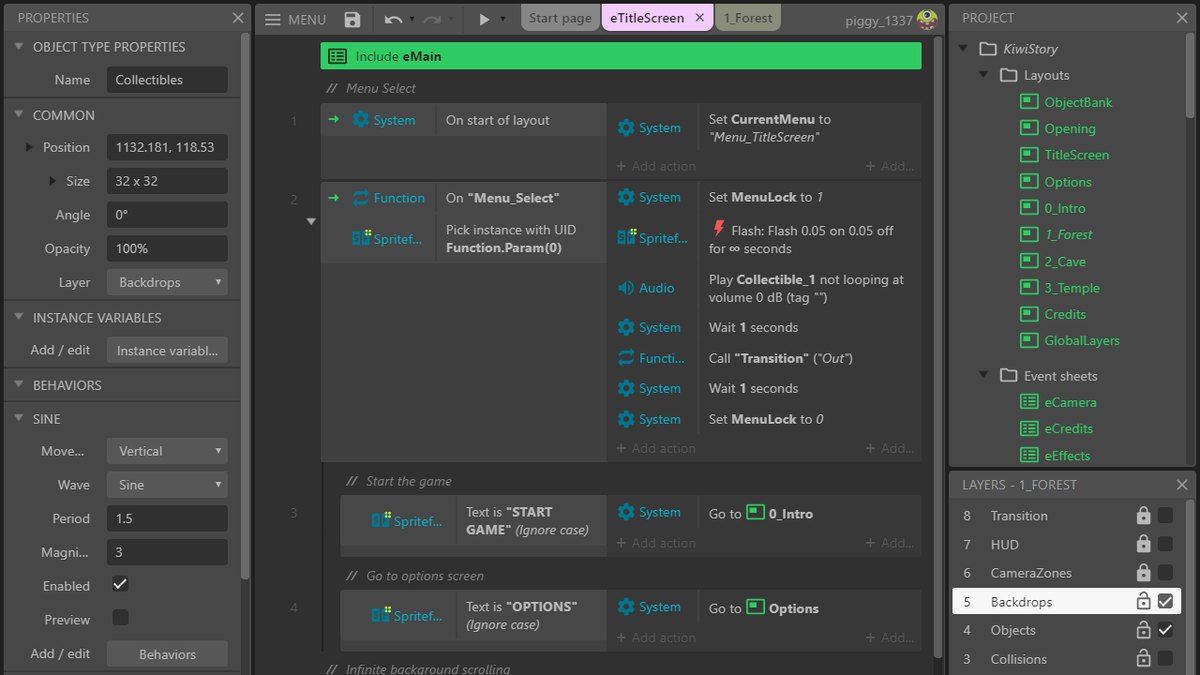
Task: Select the 2_Cave layout icon
Action: [x=1029, y=261]
